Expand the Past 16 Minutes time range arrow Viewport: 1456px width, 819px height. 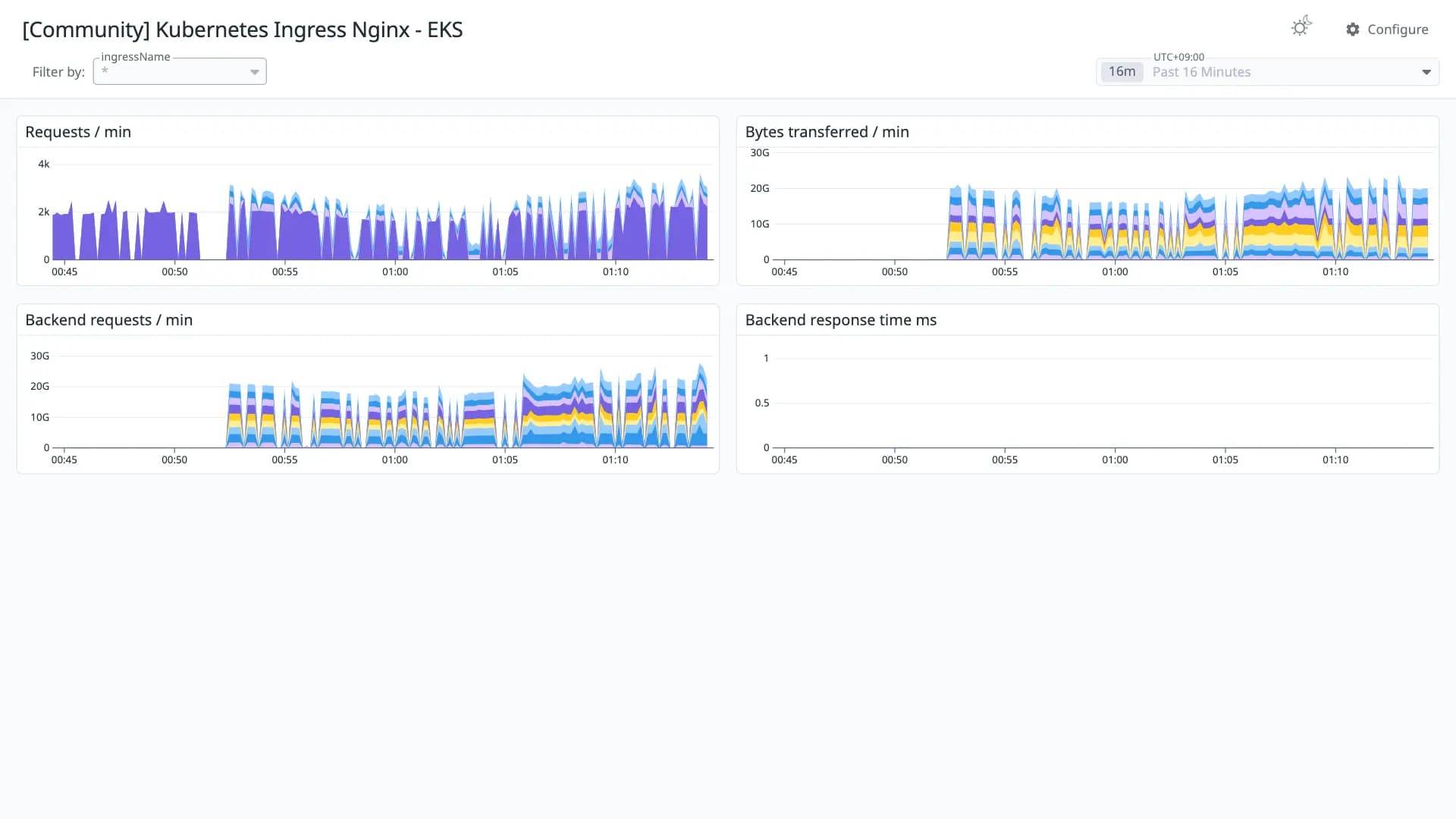(x=1426, y=72)
